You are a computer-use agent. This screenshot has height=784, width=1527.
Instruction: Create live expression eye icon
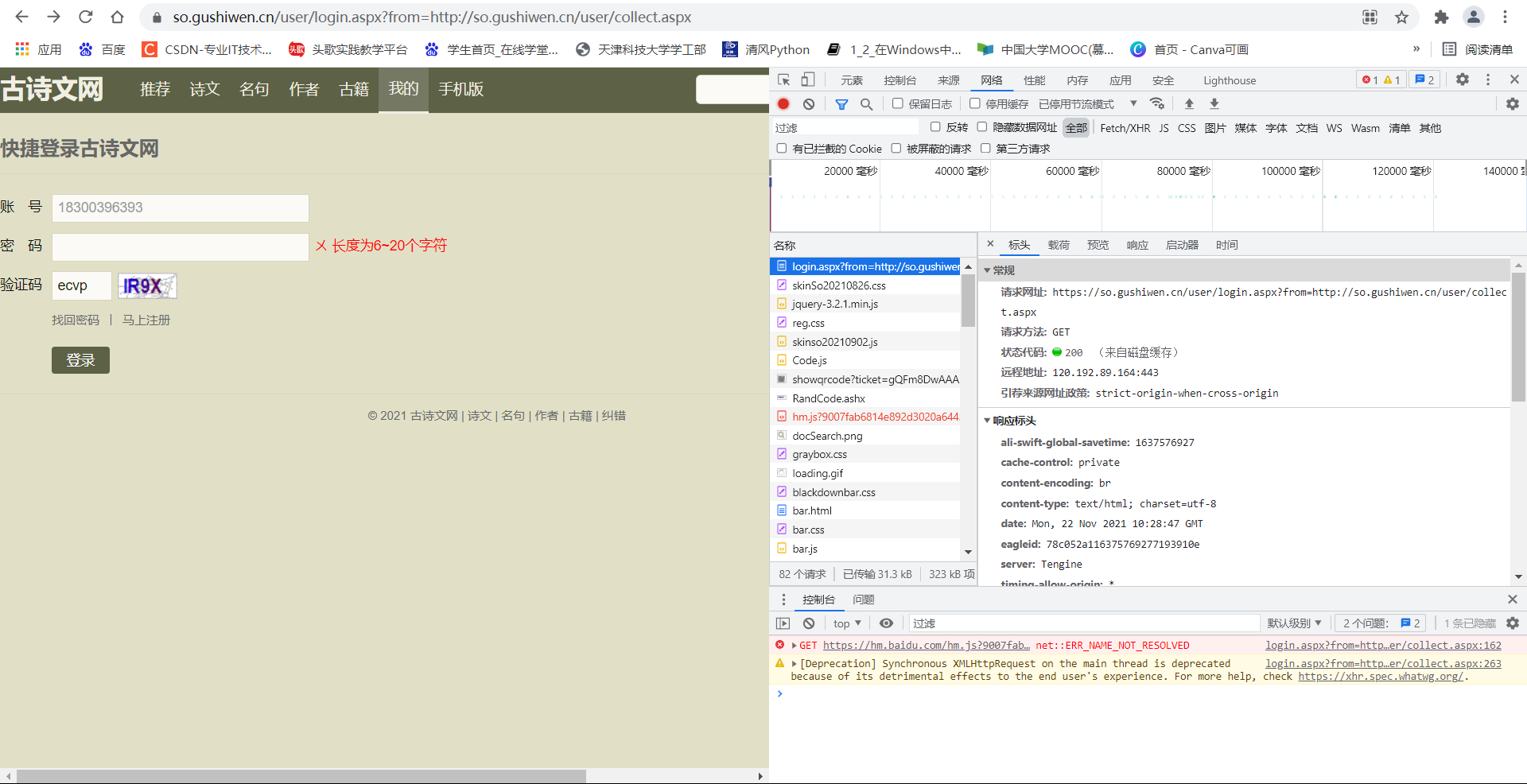[886, 623]
